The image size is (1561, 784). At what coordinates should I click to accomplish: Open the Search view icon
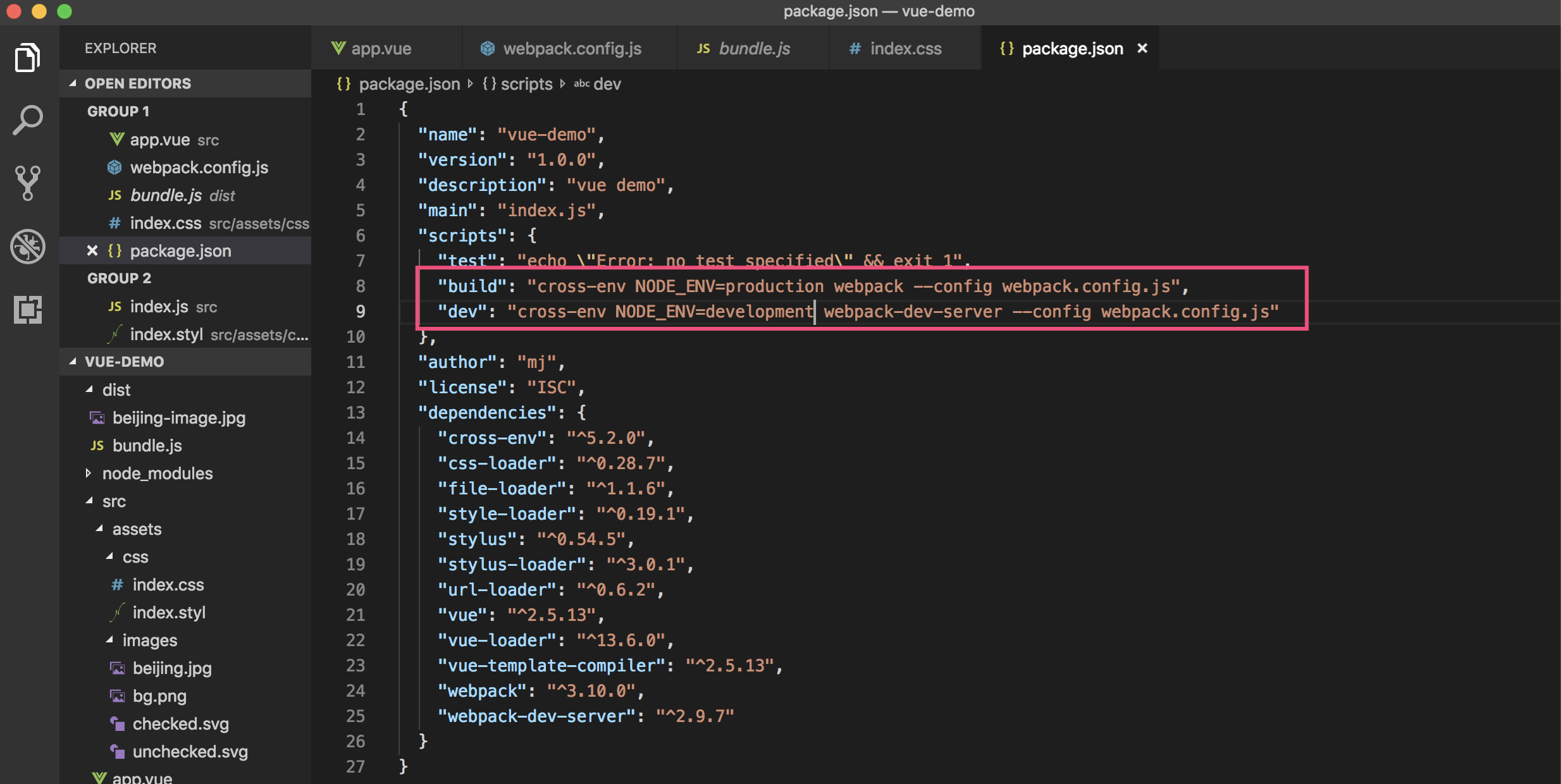tap(27, 119)
